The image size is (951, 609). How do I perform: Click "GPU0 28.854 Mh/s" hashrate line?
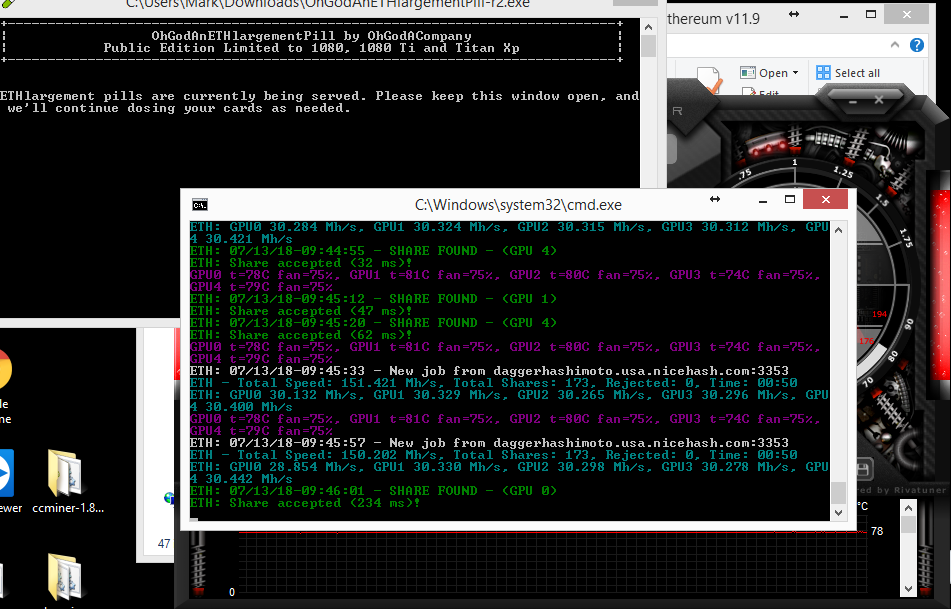509,473
